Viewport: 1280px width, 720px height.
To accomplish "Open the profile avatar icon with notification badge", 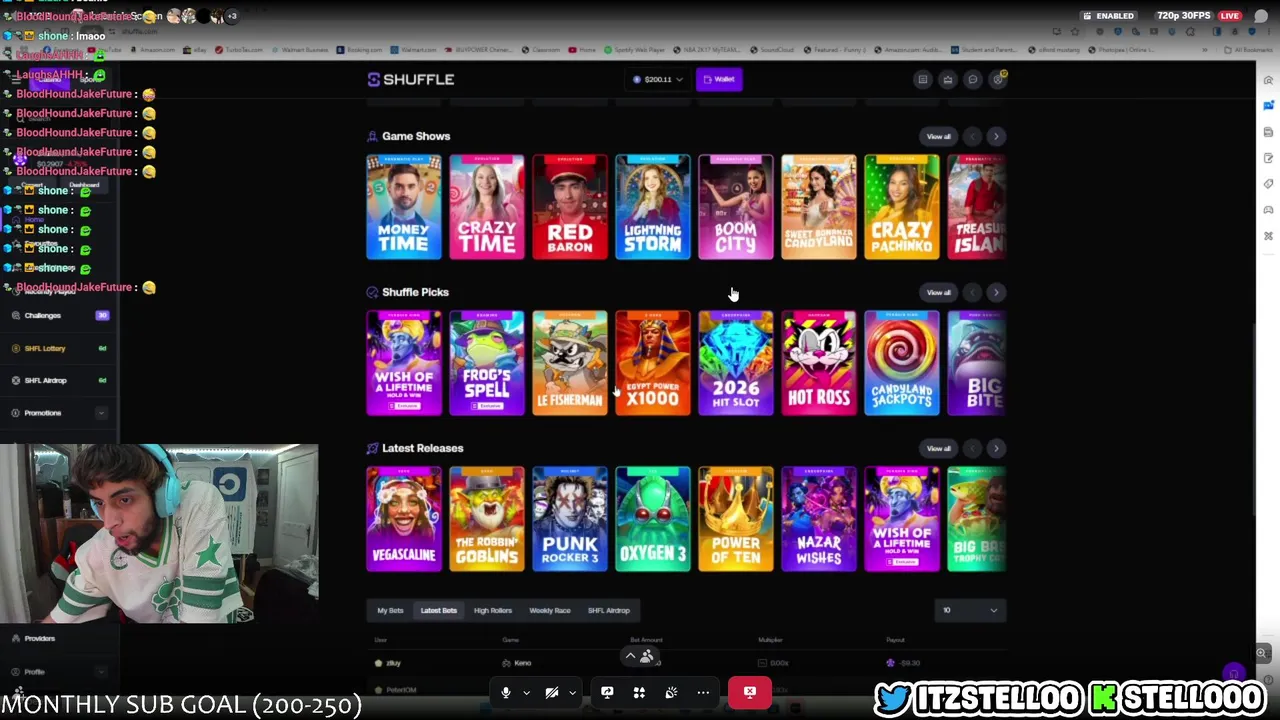I will pos(997,79).
